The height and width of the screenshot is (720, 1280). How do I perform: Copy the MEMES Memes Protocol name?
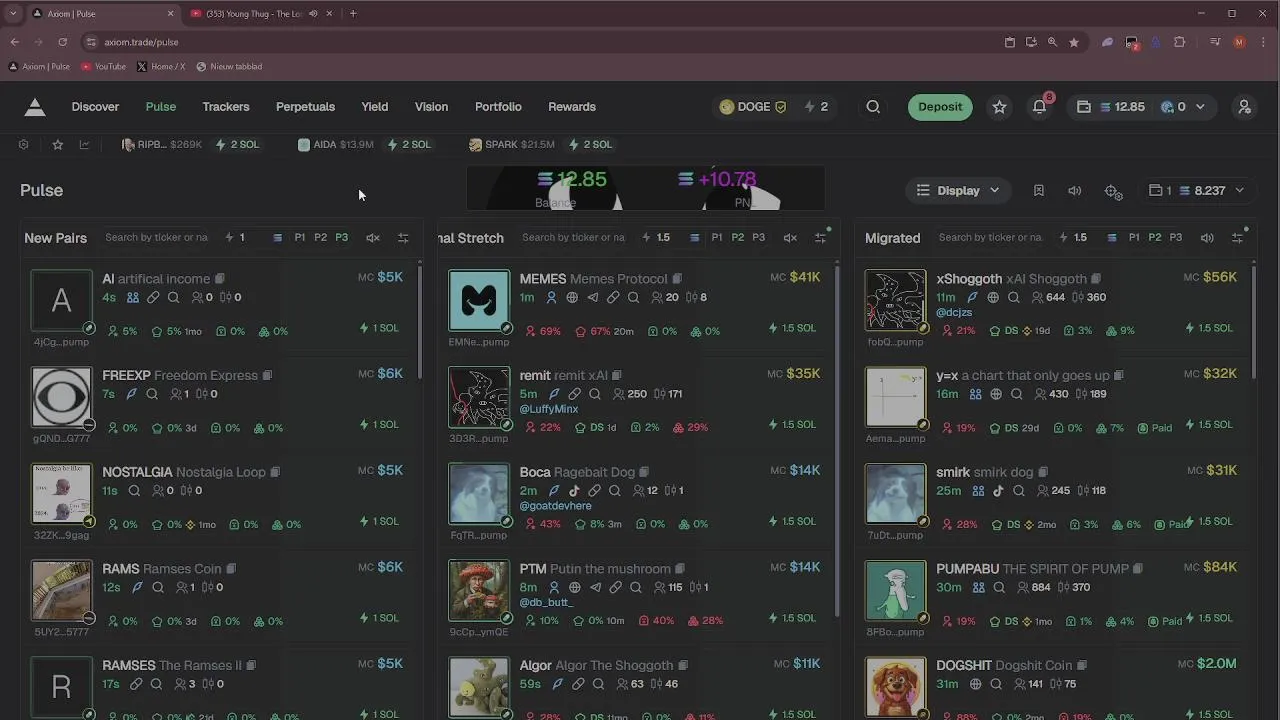coord(677,279)
